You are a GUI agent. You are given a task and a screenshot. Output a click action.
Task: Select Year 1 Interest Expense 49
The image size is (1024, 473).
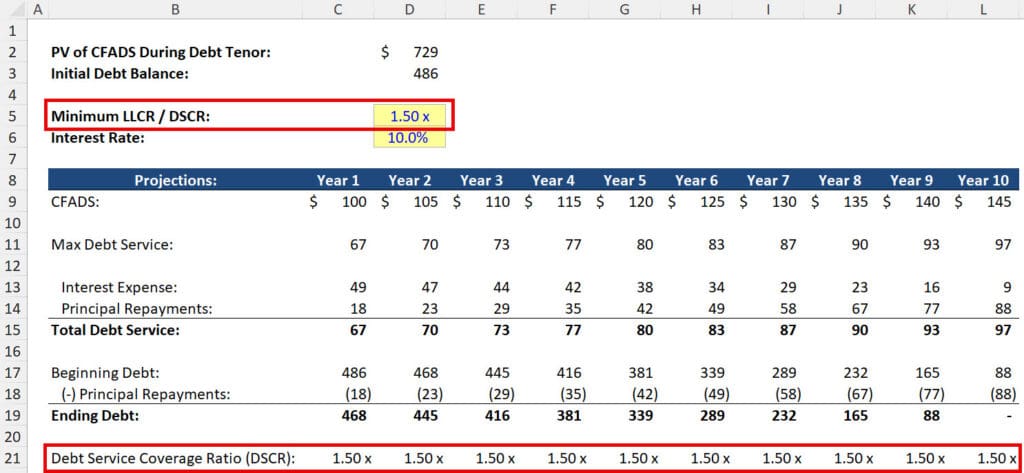pyautogui.click(x=358, y=287)
